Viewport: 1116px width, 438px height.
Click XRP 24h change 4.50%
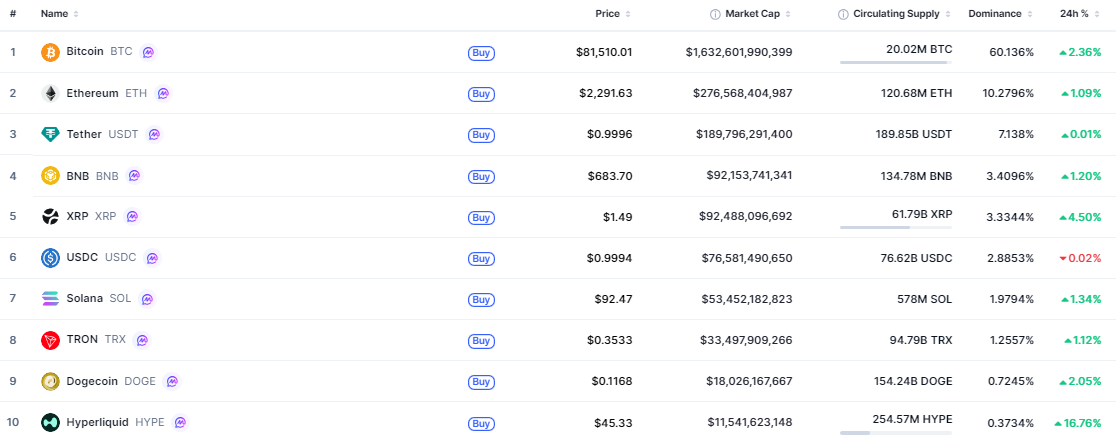point(1080,217)
